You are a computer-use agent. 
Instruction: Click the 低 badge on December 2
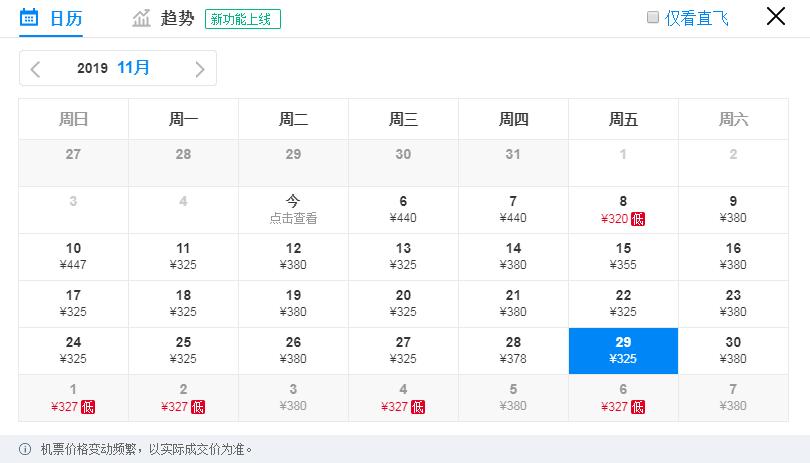coord(197,407)
